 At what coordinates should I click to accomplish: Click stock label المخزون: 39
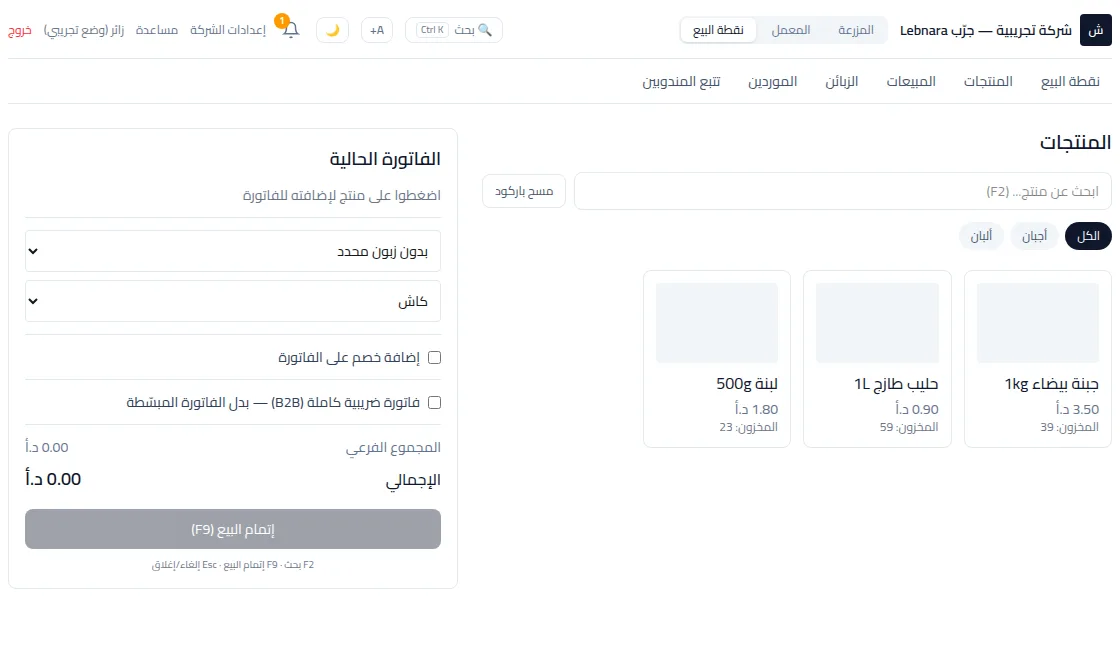[x=1069, y=427]
